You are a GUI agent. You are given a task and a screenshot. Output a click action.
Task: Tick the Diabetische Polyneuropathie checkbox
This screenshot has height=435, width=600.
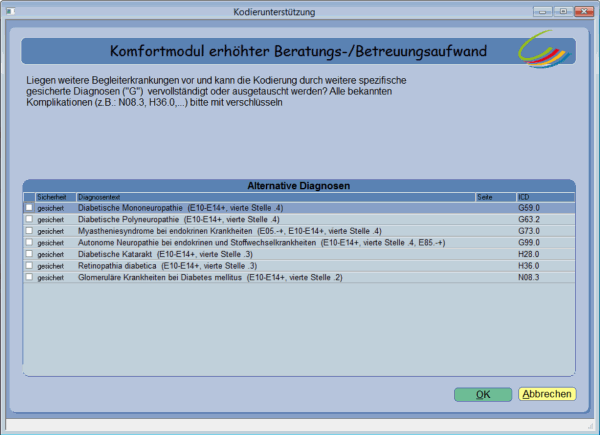point(29,219)
